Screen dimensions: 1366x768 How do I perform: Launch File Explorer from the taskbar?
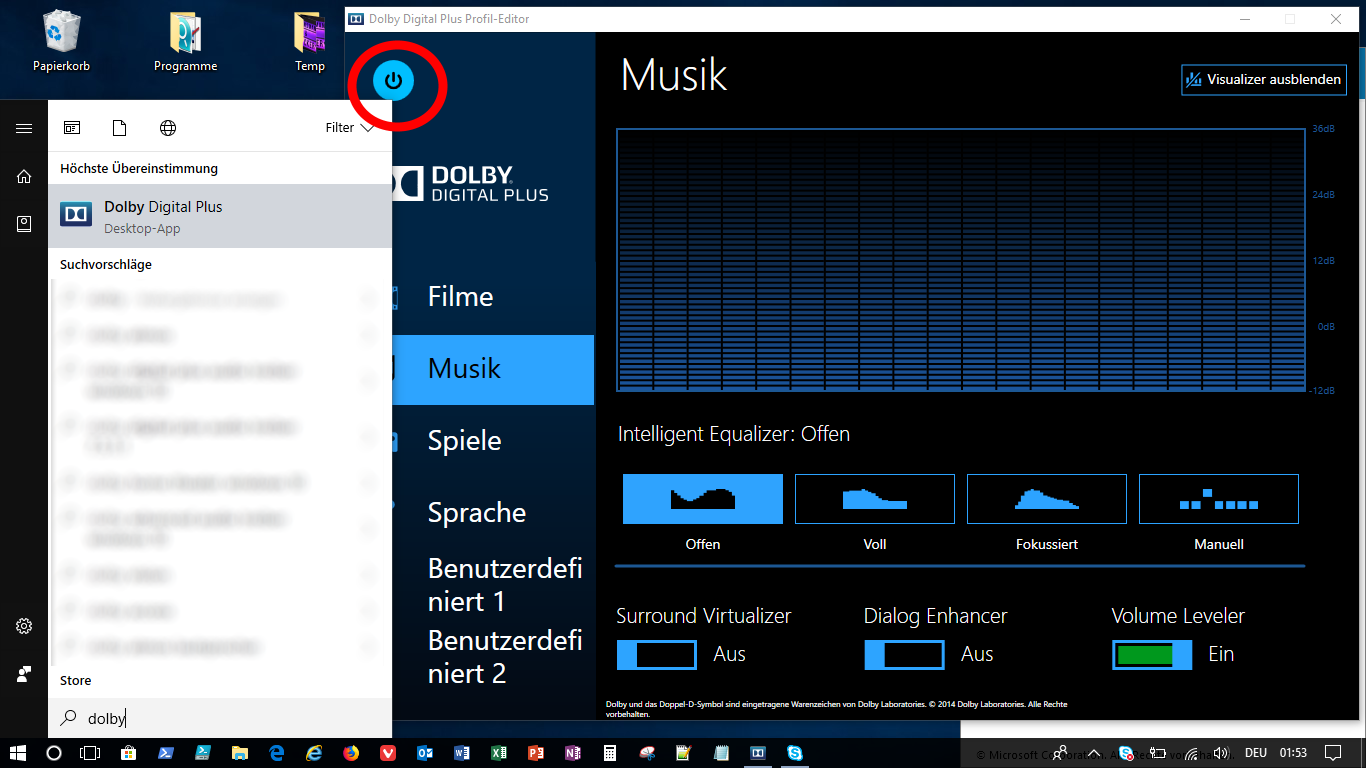coord(239,753)
